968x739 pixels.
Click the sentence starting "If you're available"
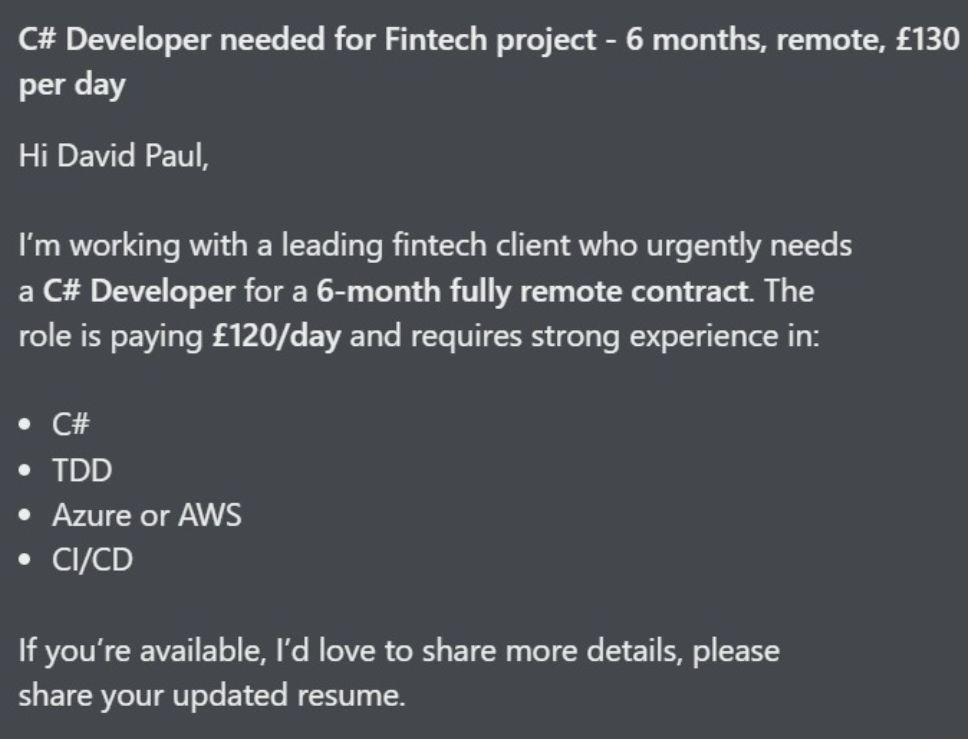point(400,651)
